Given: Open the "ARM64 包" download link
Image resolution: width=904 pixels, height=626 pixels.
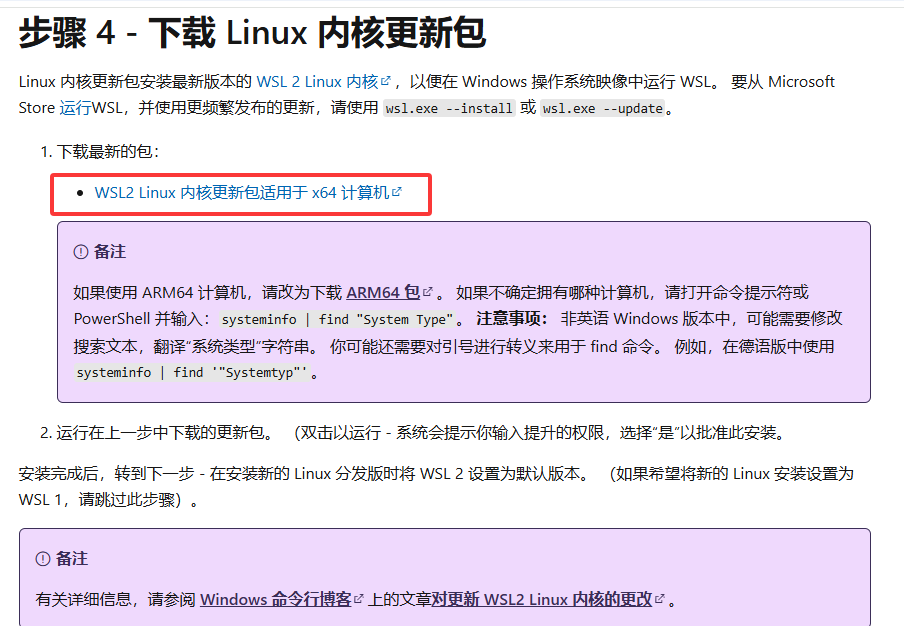Looking at the screenshot, I should click(x=383, y=293).
